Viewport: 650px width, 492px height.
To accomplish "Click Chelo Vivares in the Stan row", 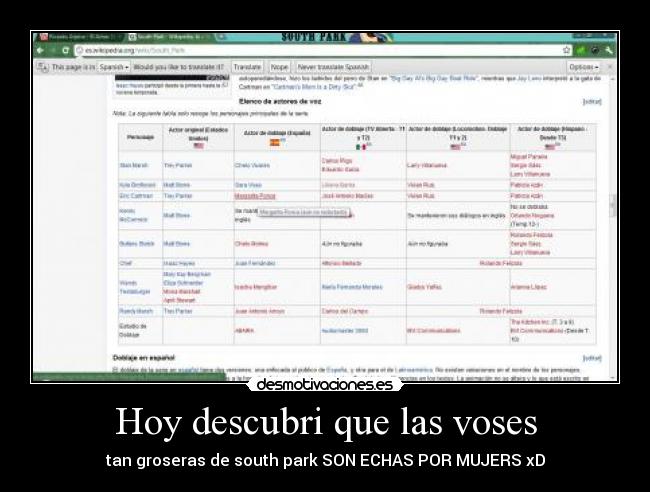I will tap(252, 165).
